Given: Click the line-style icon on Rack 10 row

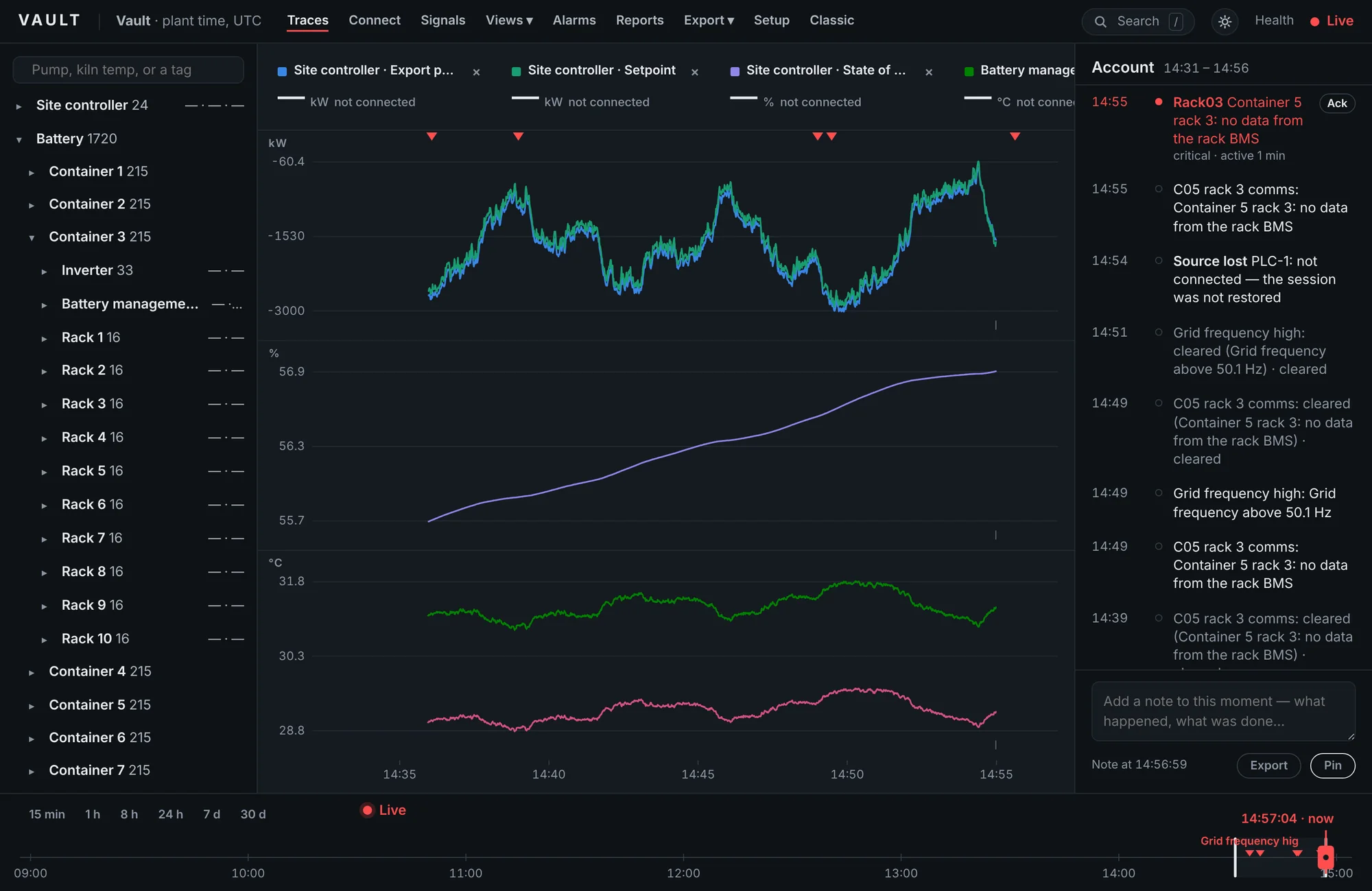Looking at the screenshot, I should (x=226, y=639).
